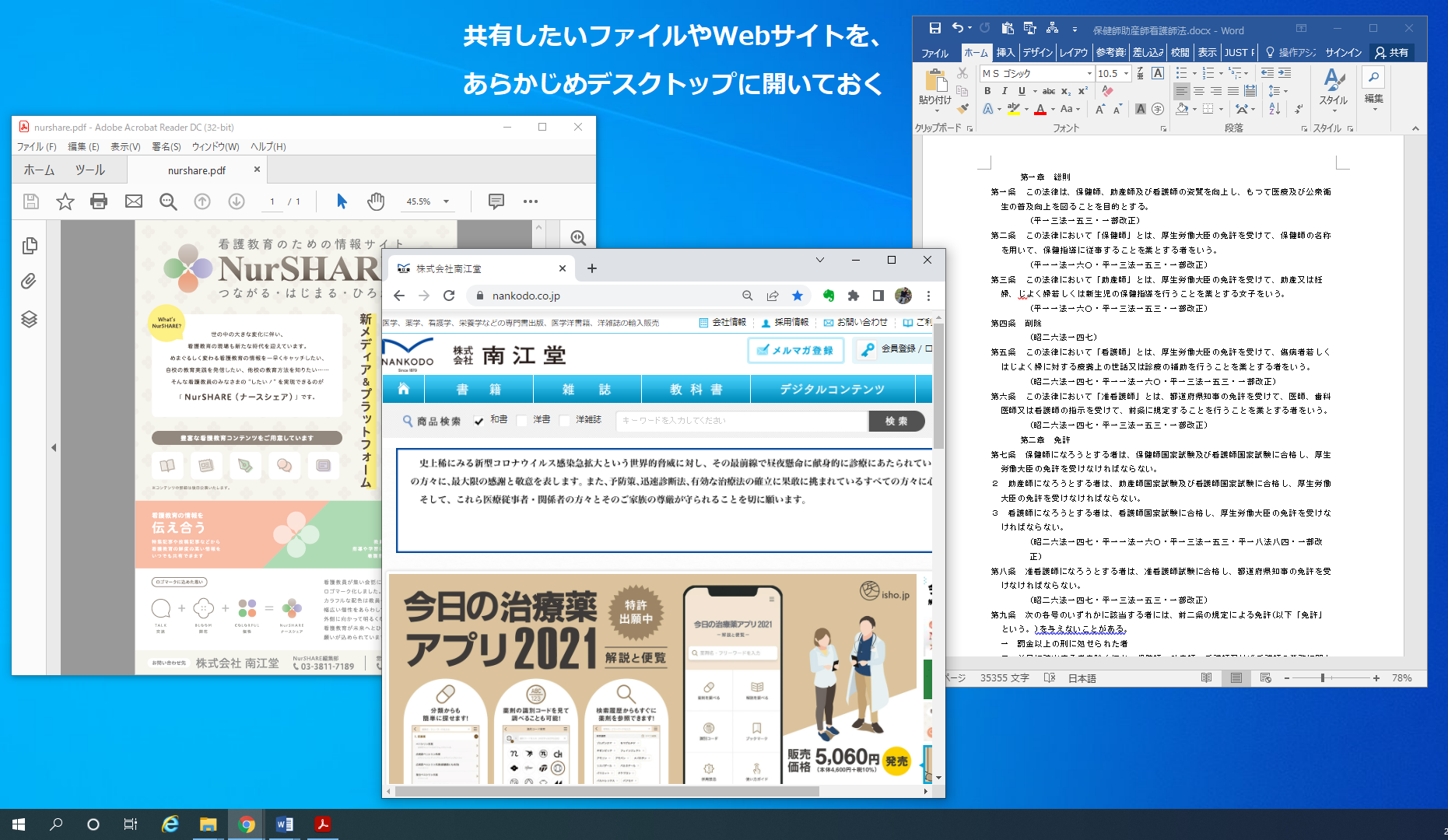This screenshot has height=840, width=1448.
Task: Click the 会社情報 link on Nankodo header
Action: [722, 322]
